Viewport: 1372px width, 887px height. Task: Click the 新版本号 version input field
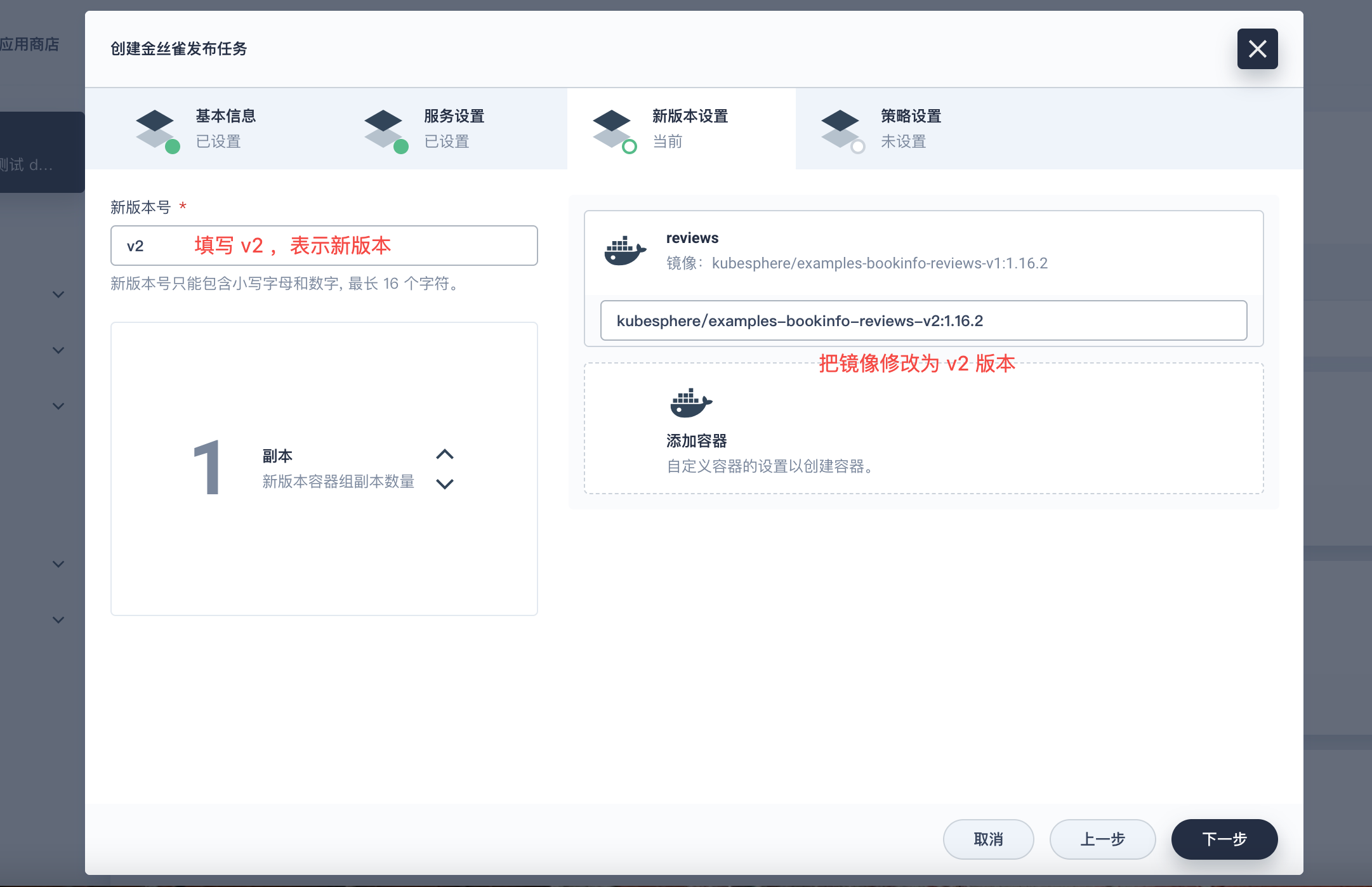tap(324, 246)
